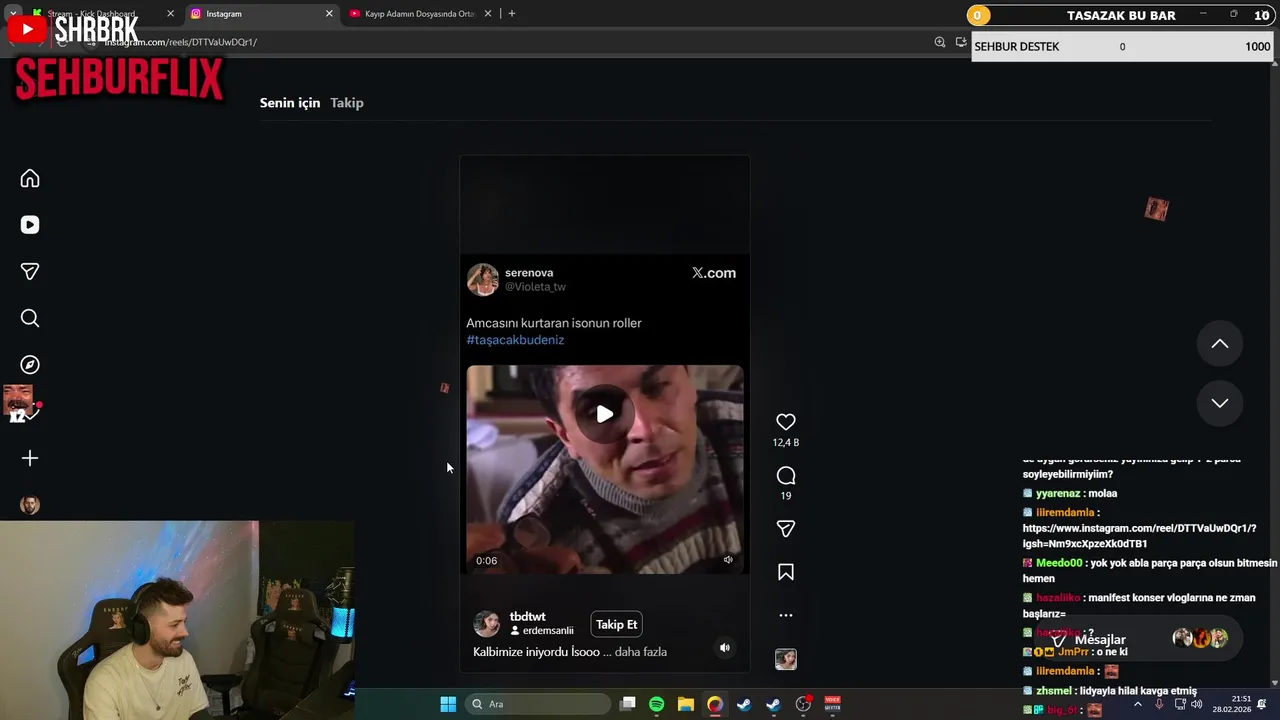Open Instagram search from sidebar
This screenshot has height=720, width=1280.
(30, 318)
